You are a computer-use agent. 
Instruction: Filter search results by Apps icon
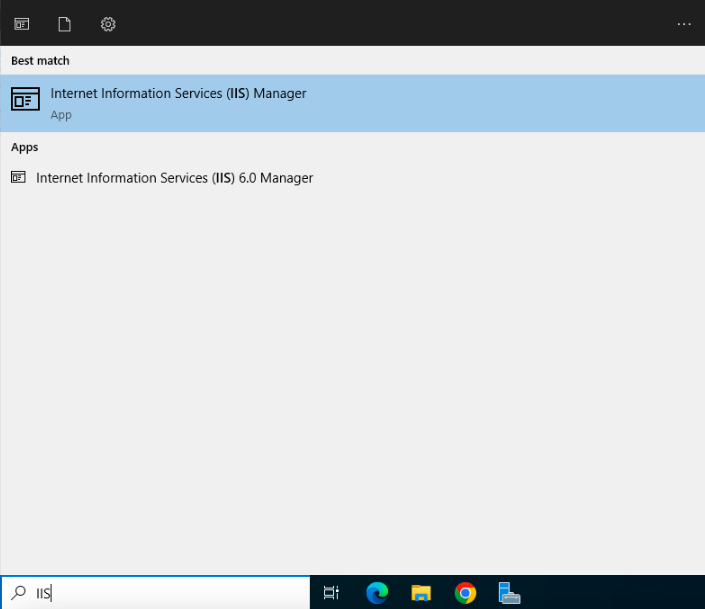(22, 24)
